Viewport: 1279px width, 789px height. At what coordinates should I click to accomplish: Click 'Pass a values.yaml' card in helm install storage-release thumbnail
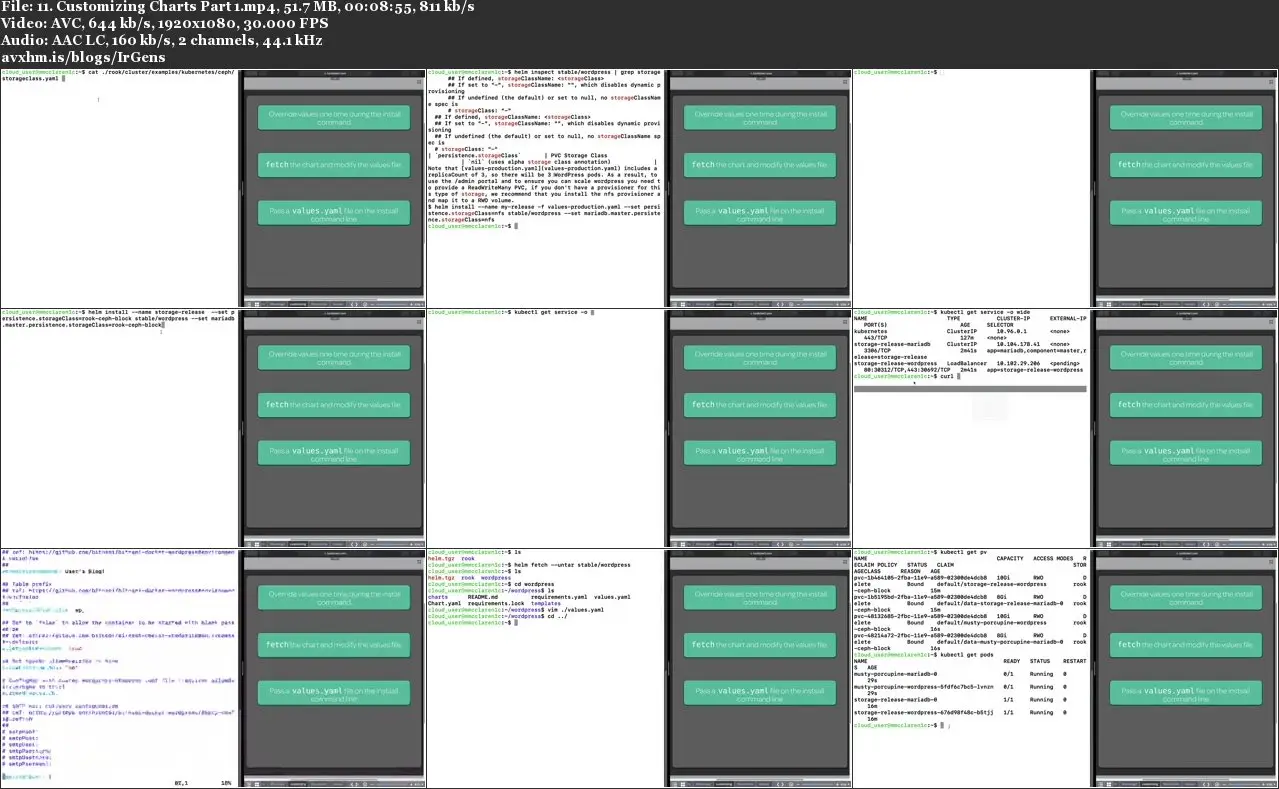click(334, 452)
